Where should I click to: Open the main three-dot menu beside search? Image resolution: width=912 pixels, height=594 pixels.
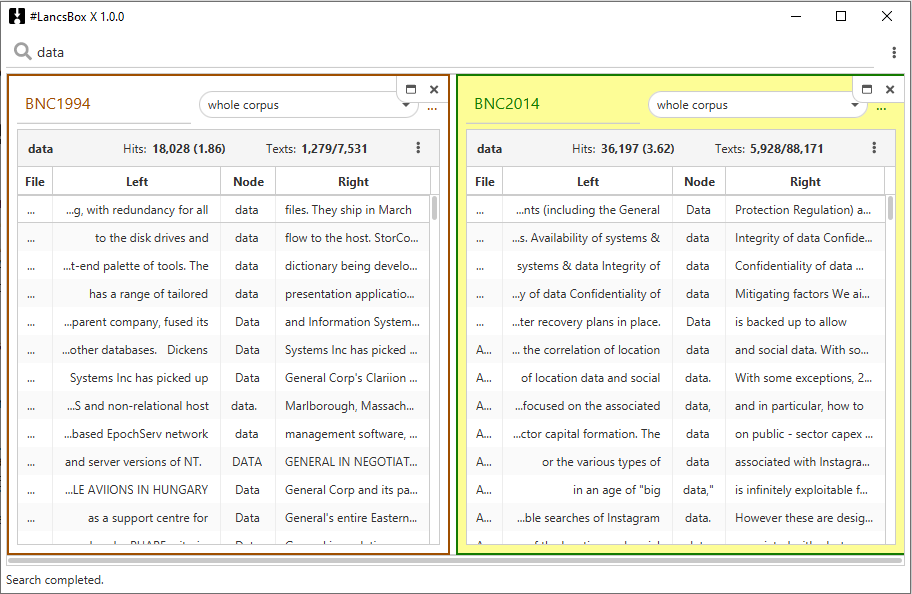894,53
